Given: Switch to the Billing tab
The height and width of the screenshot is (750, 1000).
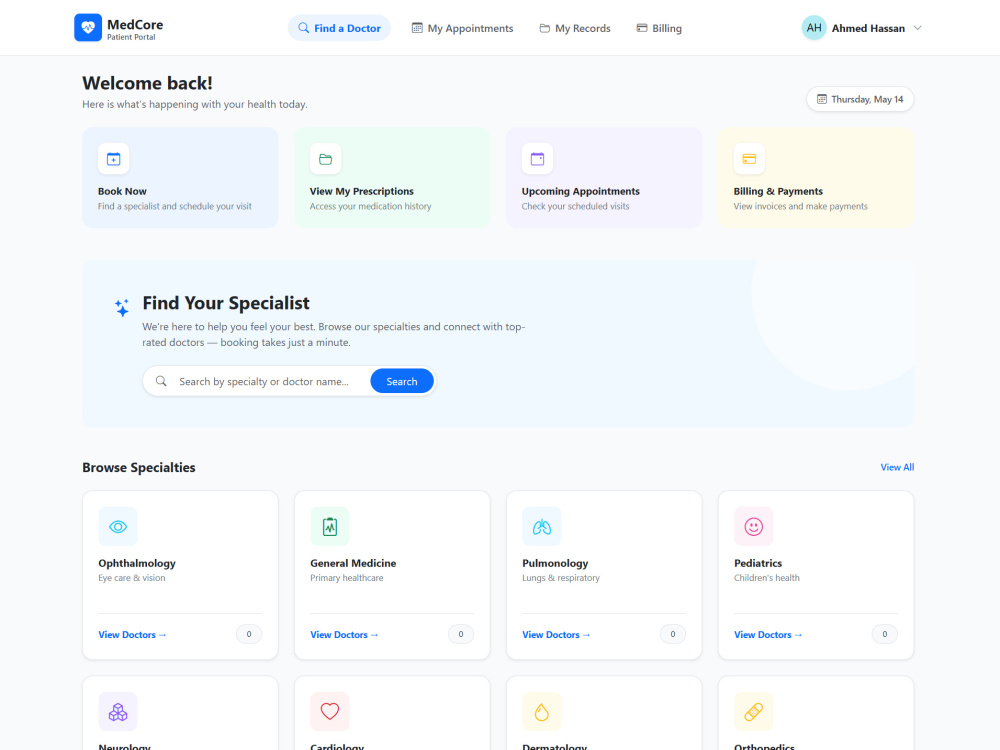Looking at the screenshot, I should click(x=659, y=28).
